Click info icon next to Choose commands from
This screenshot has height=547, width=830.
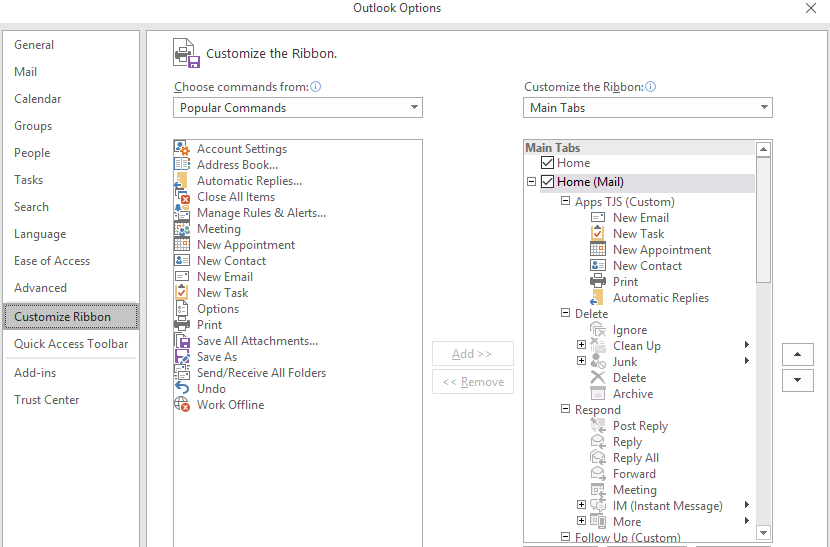(x=315, y=87)
